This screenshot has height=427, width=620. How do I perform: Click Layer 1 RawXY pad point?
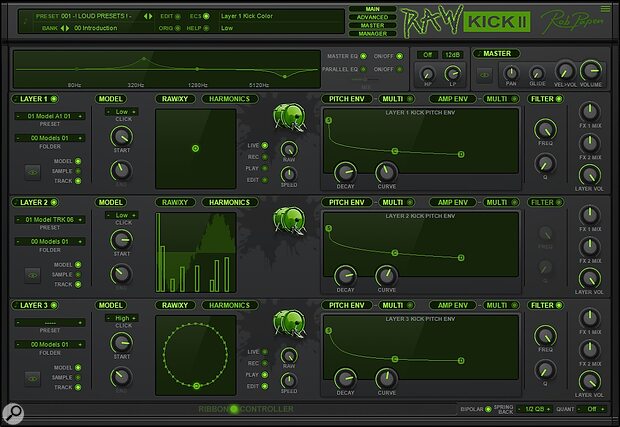[195, 149]
